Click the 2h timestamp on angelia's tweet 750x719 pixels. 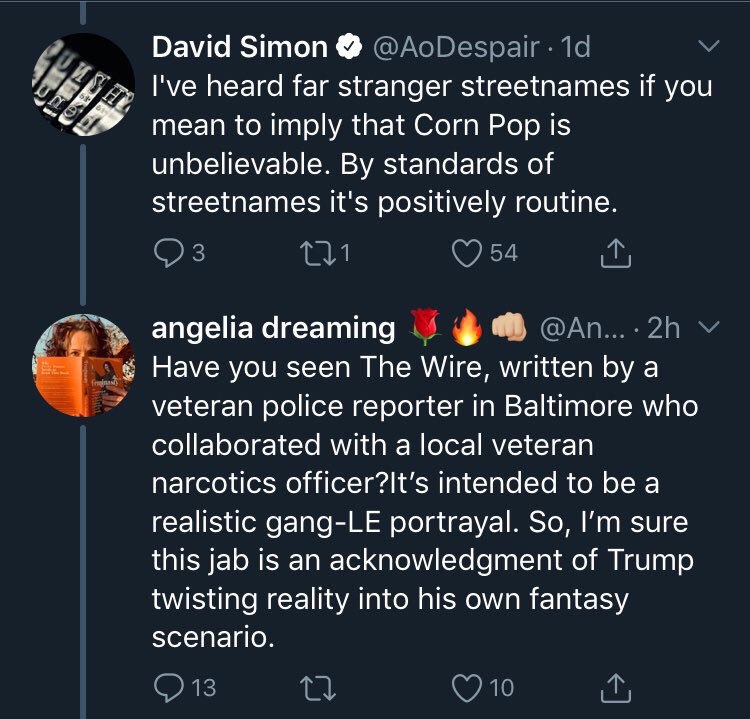point(664,327)
